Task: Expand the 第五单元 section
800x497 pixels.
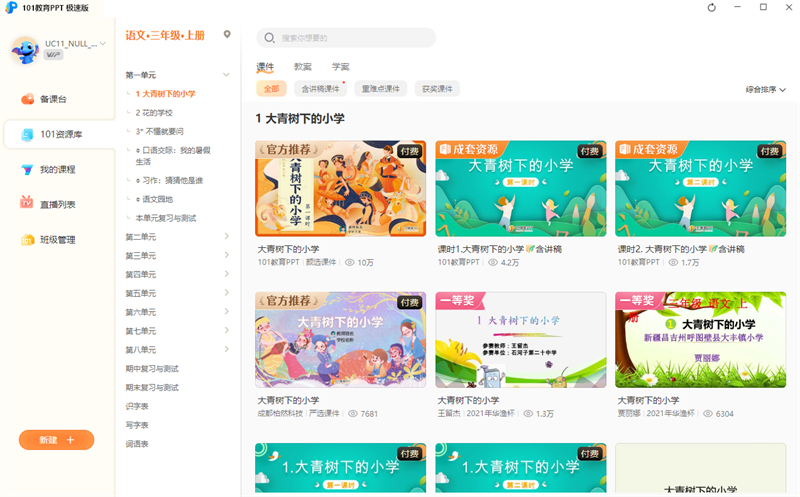Action: [x=227, y=293]
